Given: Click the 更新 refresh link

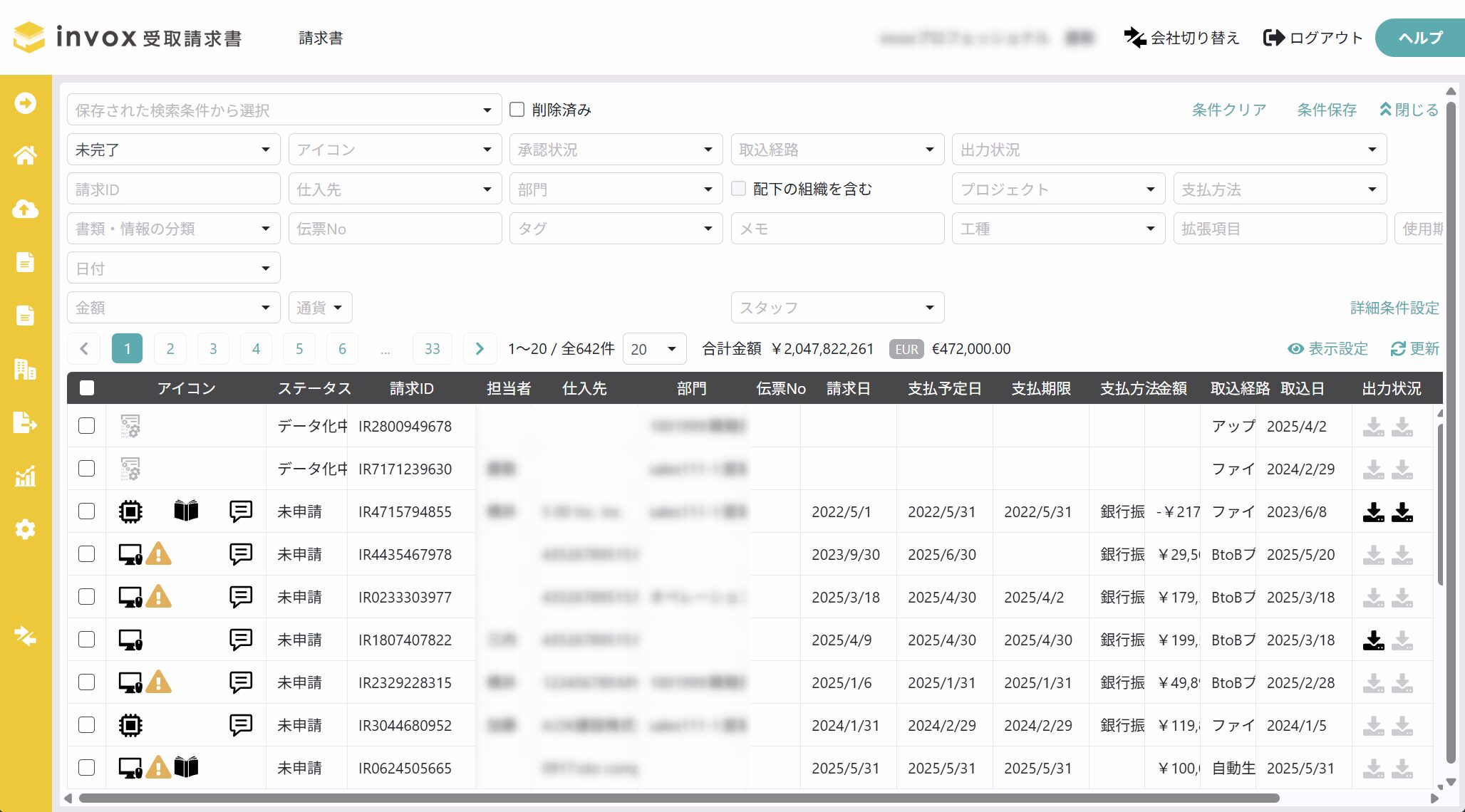Looking at the screenshot, I should pyautogui.click(x=1415, y=349).
